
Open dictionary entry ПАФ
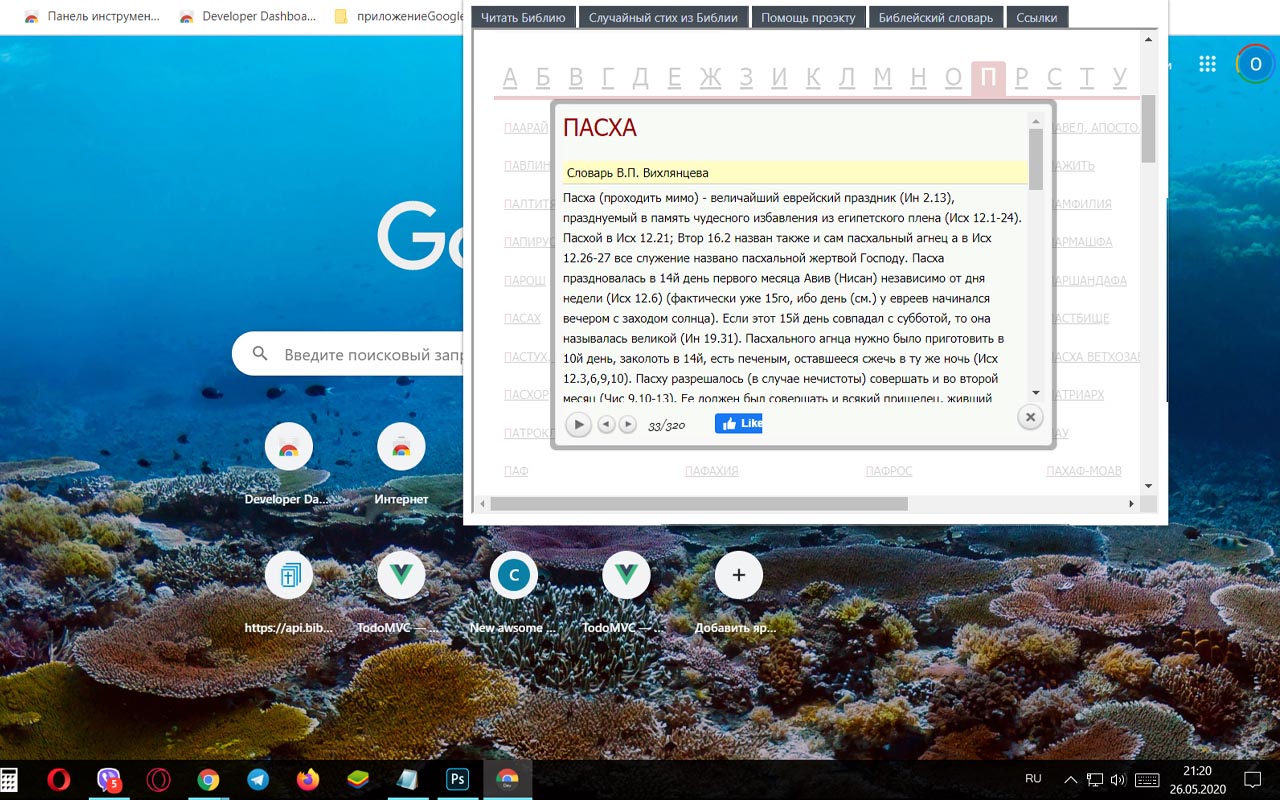[x=516, y=471]
